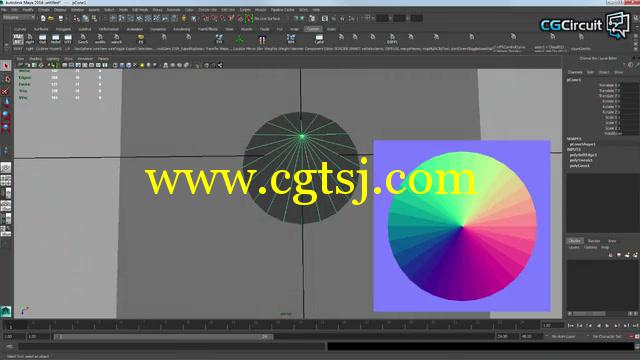
Task: Click the colorful normal map circle image
Action: coord(462,226)
